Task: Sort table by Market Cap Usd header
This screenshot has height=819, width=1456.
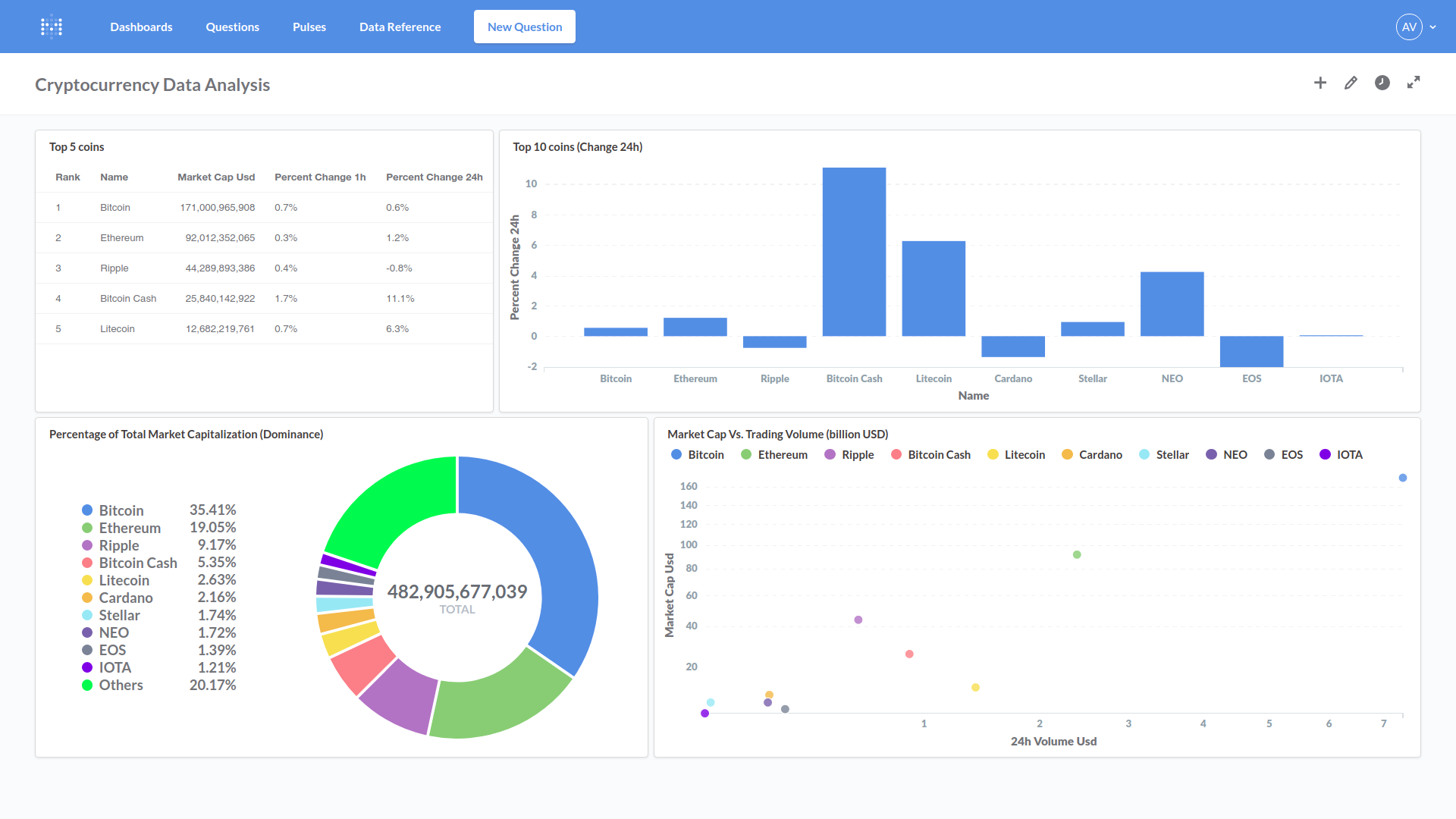Action: 216,177
